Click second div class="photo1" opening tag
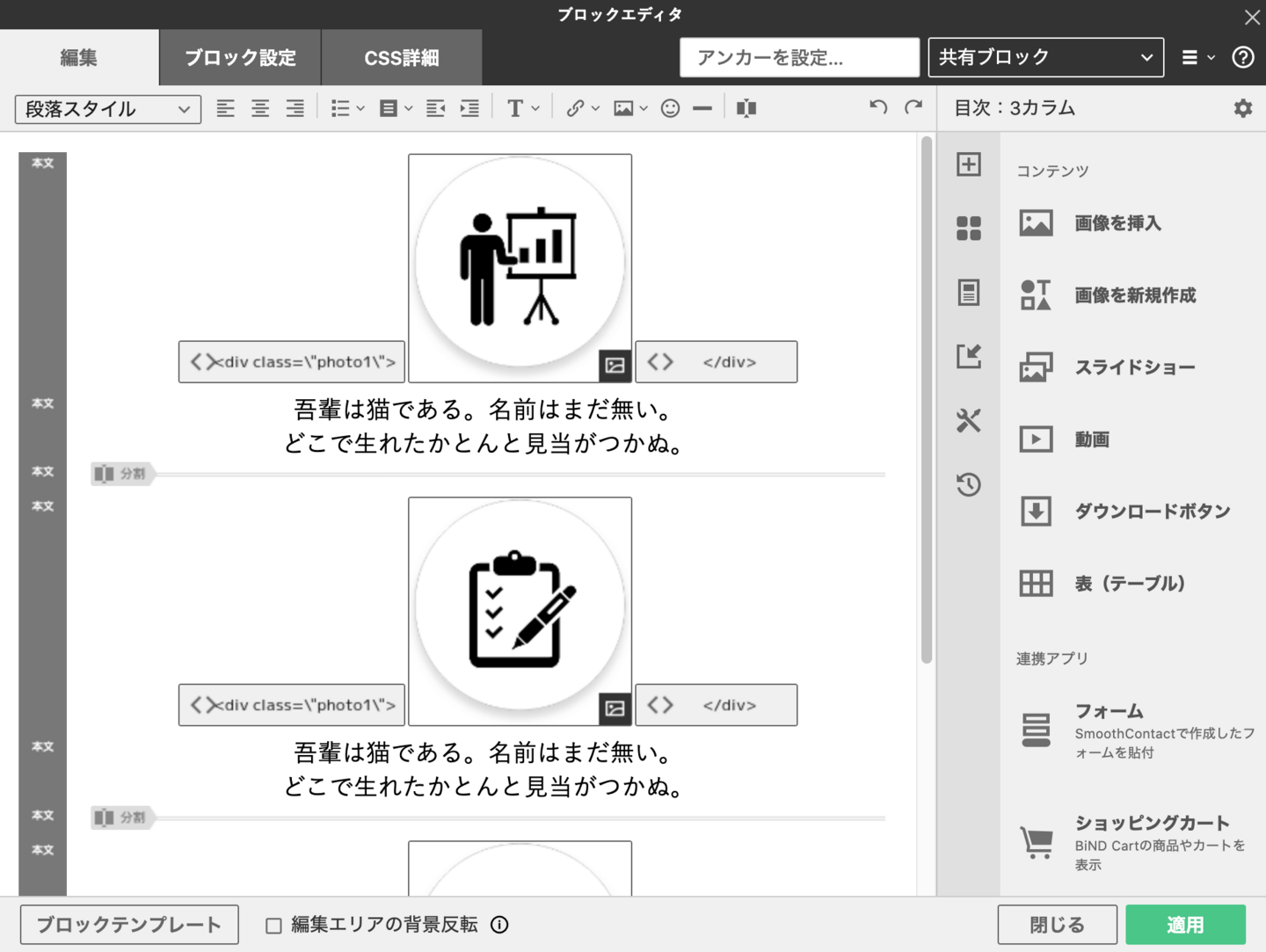The image size is (1266, 952). click(x=292, y=705)
